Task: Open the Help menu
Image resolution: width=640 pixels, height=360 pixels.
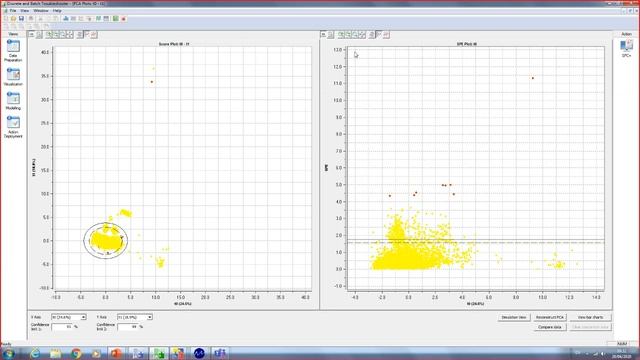Action: point(57,10)
